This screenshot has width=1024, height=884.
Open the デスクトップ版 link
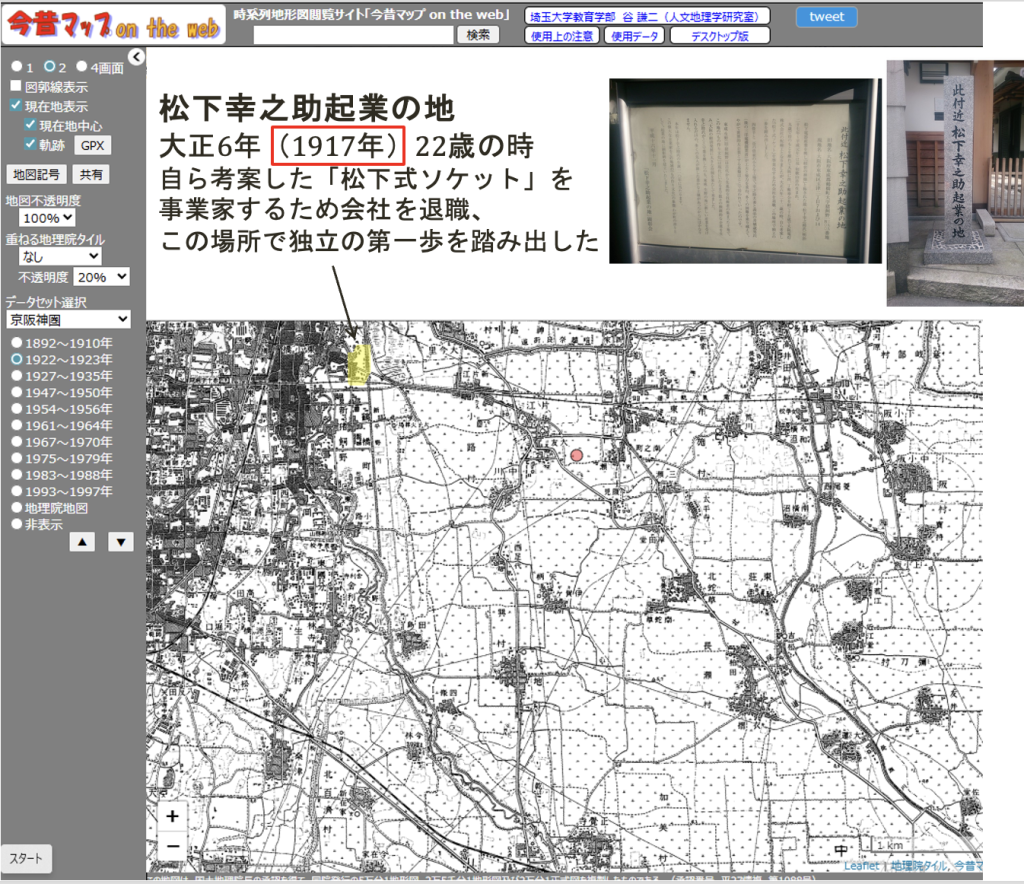(720, 36)
